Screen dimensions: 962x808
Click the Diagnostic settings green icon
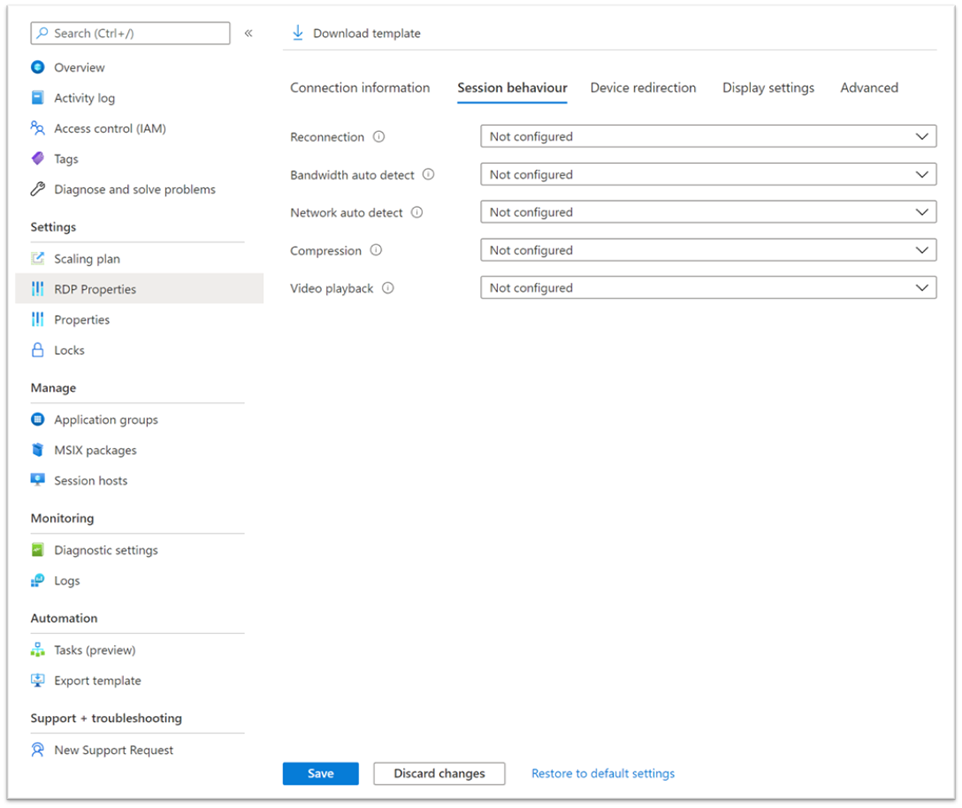pyautogui.click(x=37, y=550)
